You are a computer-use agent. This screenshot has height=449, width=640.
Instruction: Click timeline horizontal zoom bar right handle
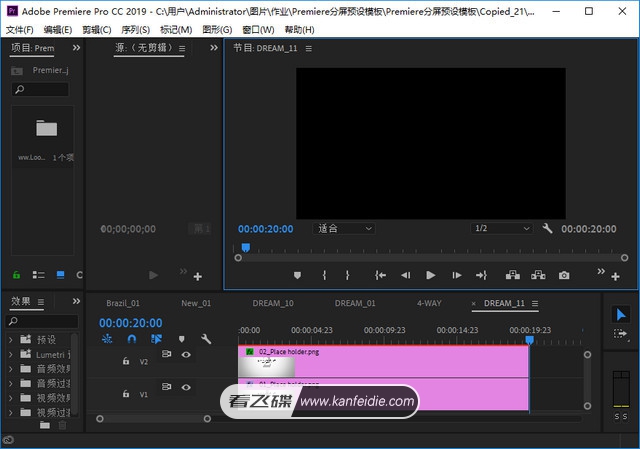(x=207, y=419)
